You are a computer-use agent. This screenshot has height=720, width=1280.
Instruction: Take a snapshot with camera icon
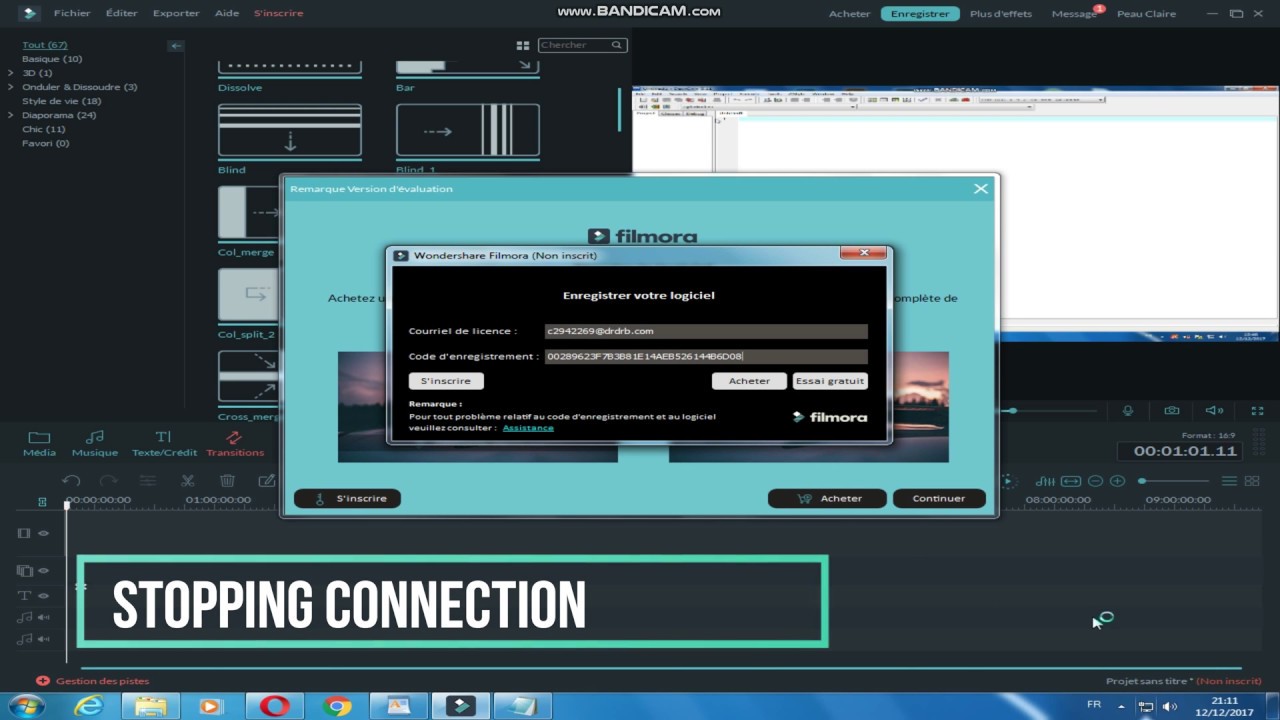point(1171,411)
